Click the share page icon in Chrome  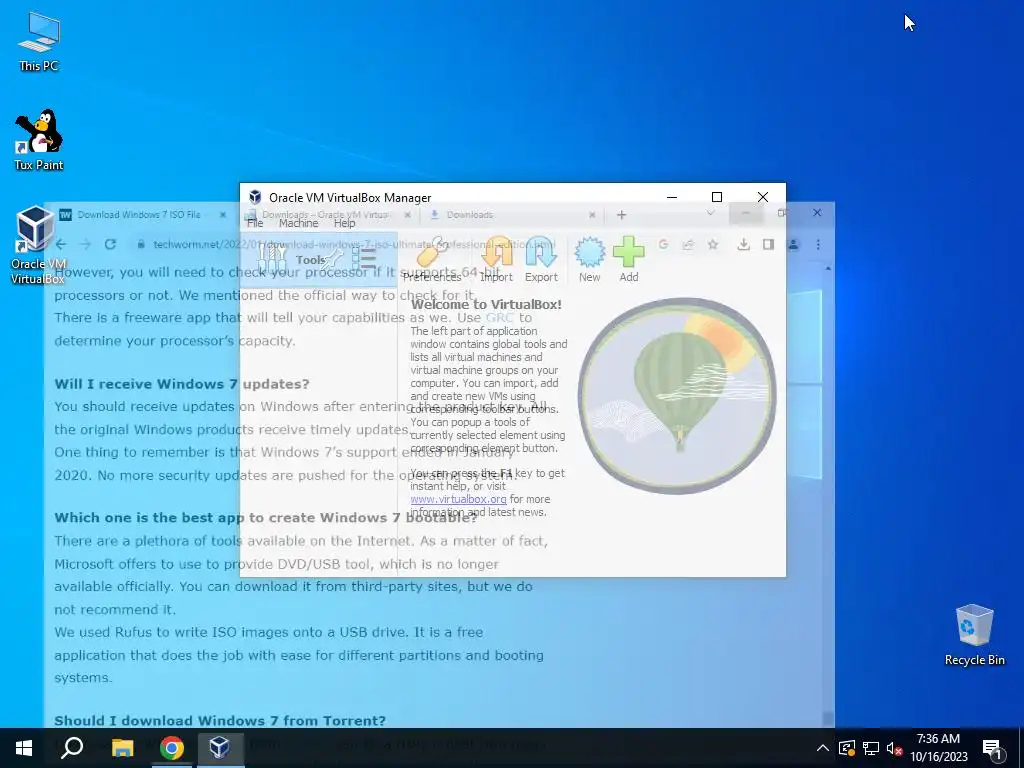point(688,244)
